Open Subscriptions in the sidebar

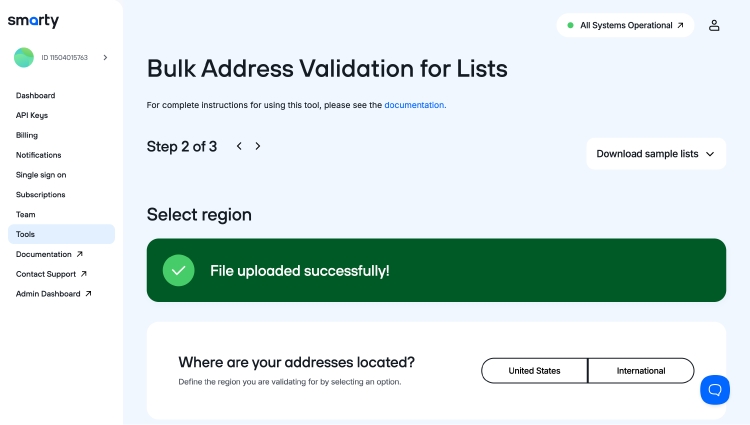pyautogui.click(x=41, y=194)
